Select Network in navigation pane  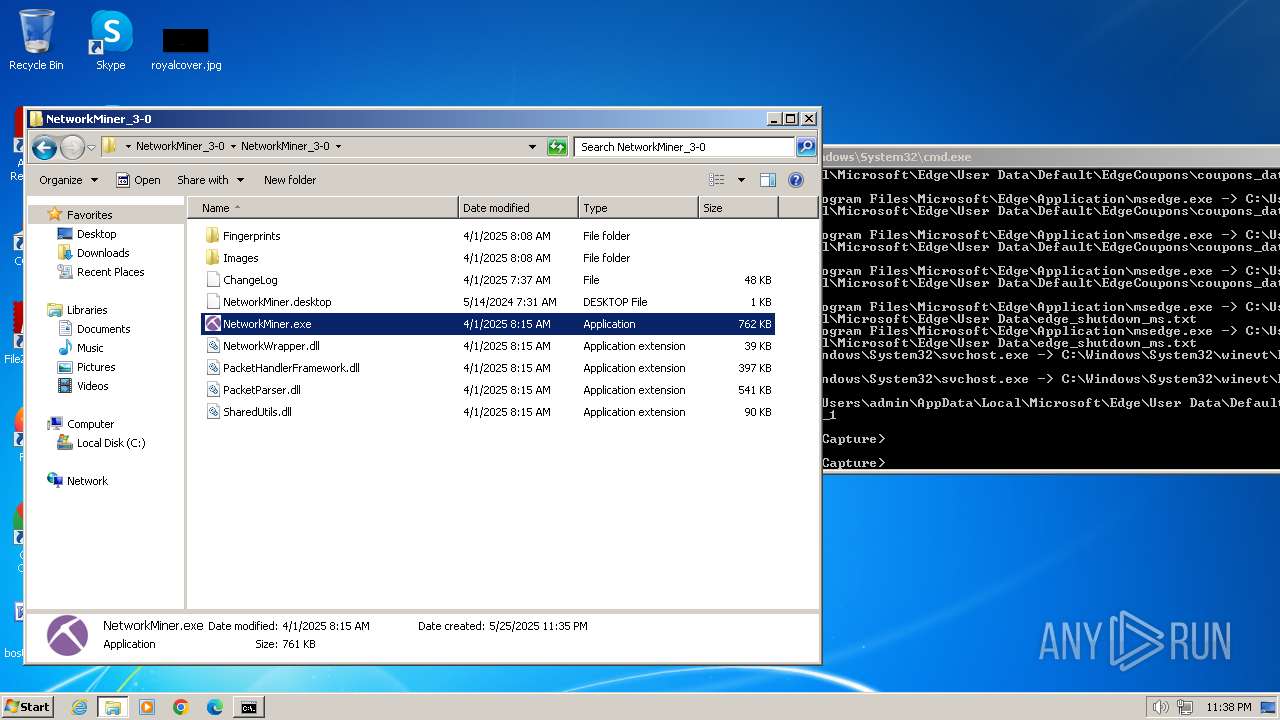(x=87, y=481)
